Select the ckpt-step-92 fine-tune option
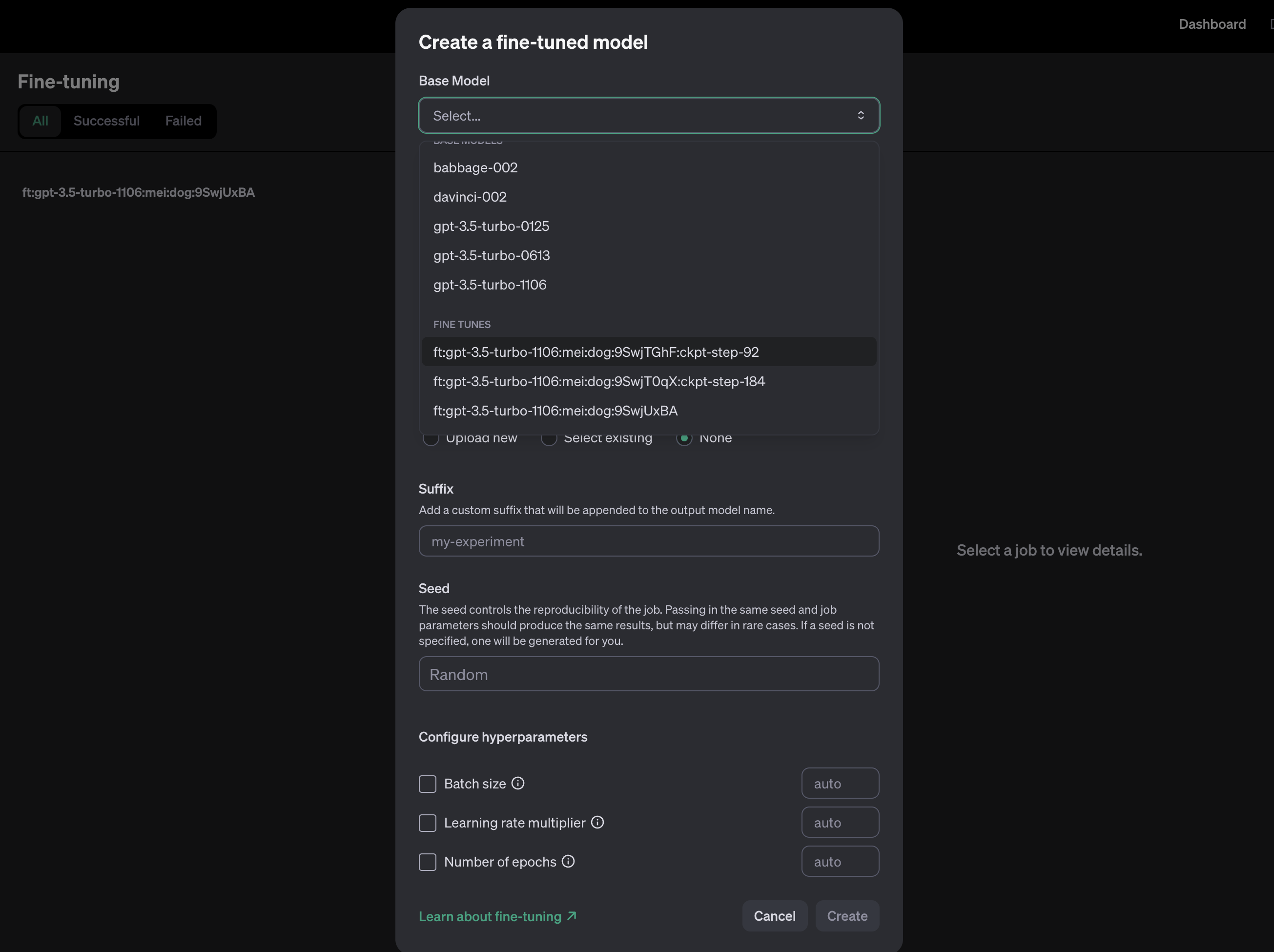 pos(596,352)
